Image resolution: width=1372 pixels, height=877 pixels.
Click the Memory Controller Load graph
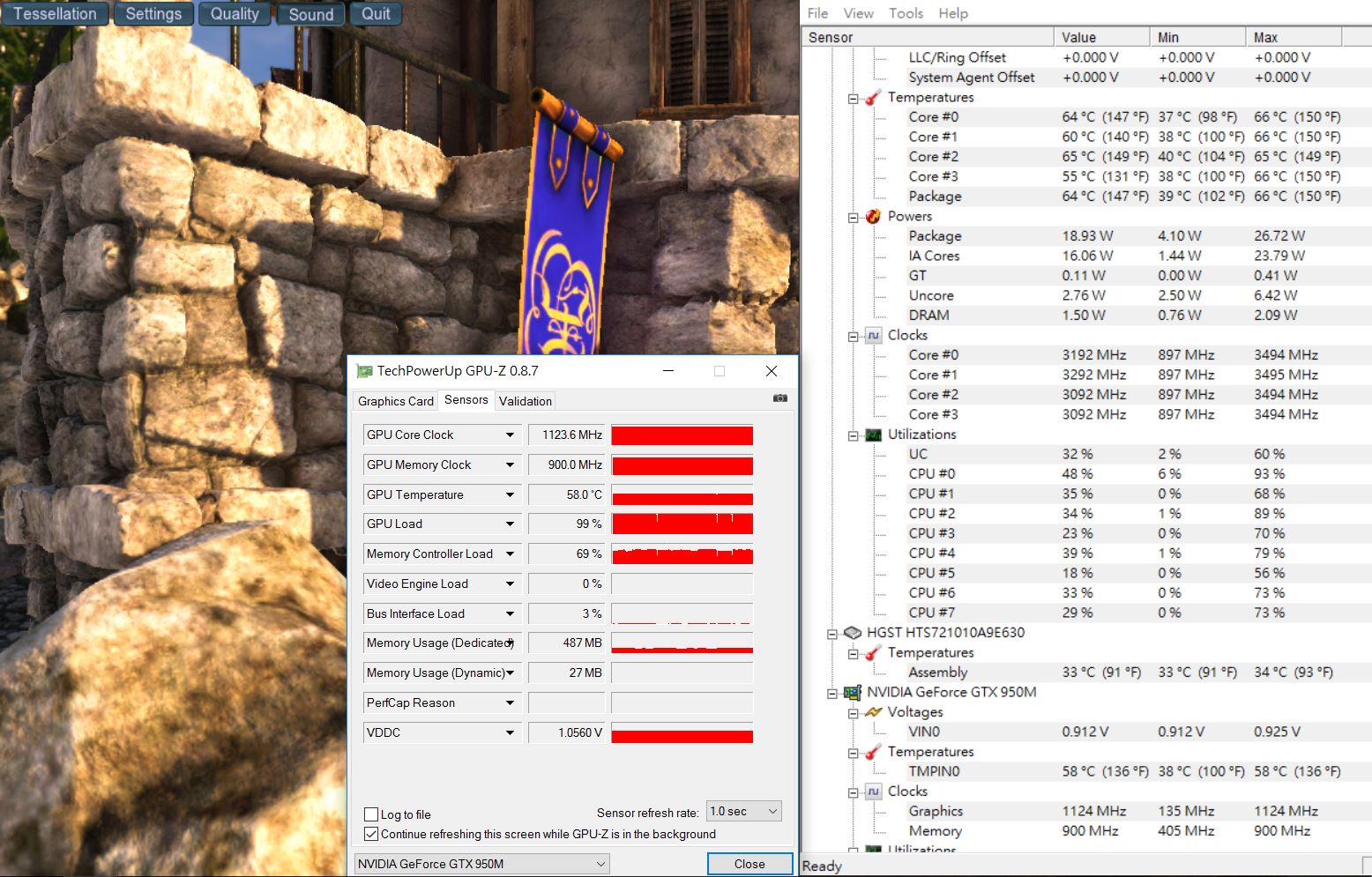pos(682,554)
